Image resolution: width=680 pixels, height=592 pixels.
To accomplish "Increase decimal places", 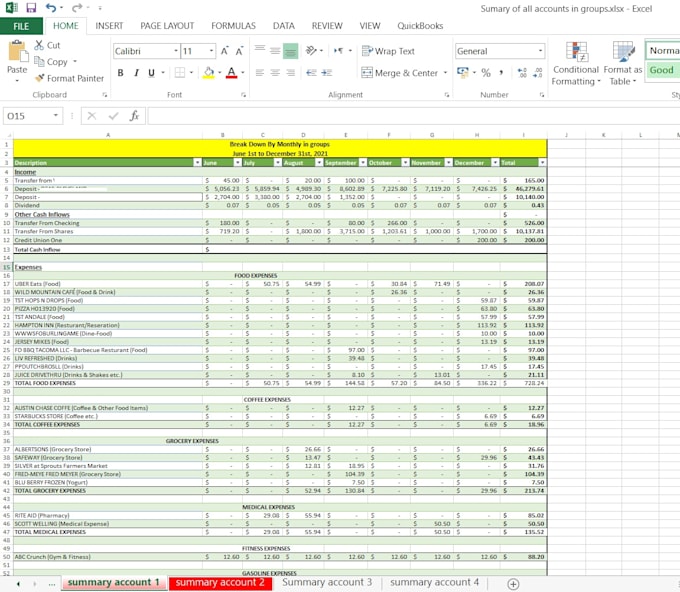I will point(522,72).
